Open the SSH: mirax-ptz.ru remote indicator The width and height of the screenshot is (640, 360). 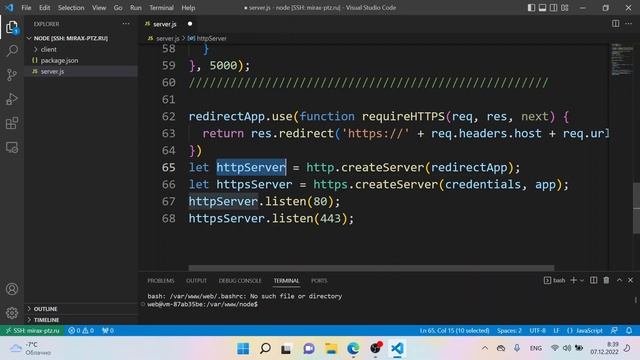tap(32, 331)
